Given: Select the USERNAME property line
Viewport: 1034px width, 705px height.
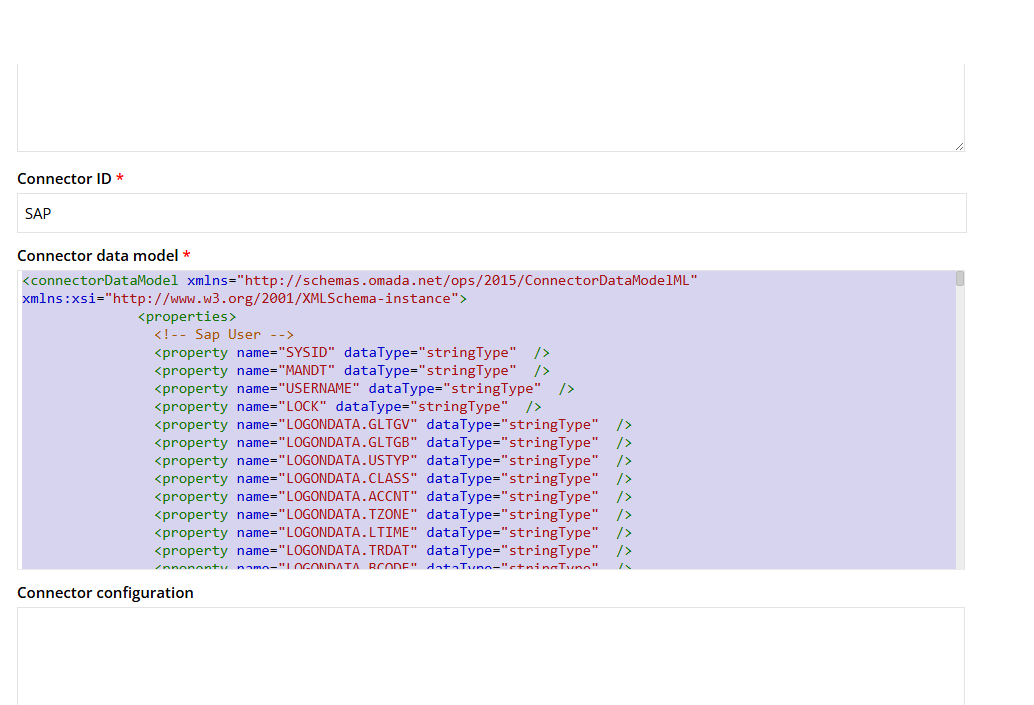Looking at the screenshot, I should tap(364, 389).
